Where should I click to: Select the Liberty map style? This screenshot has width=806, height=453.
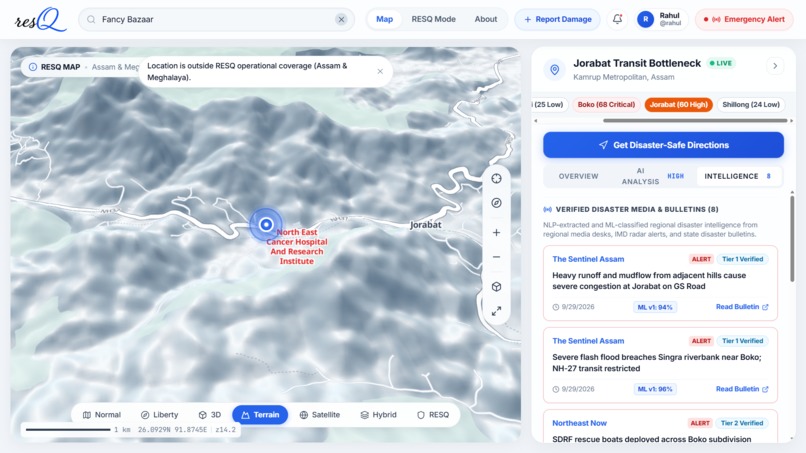[159, 414]
